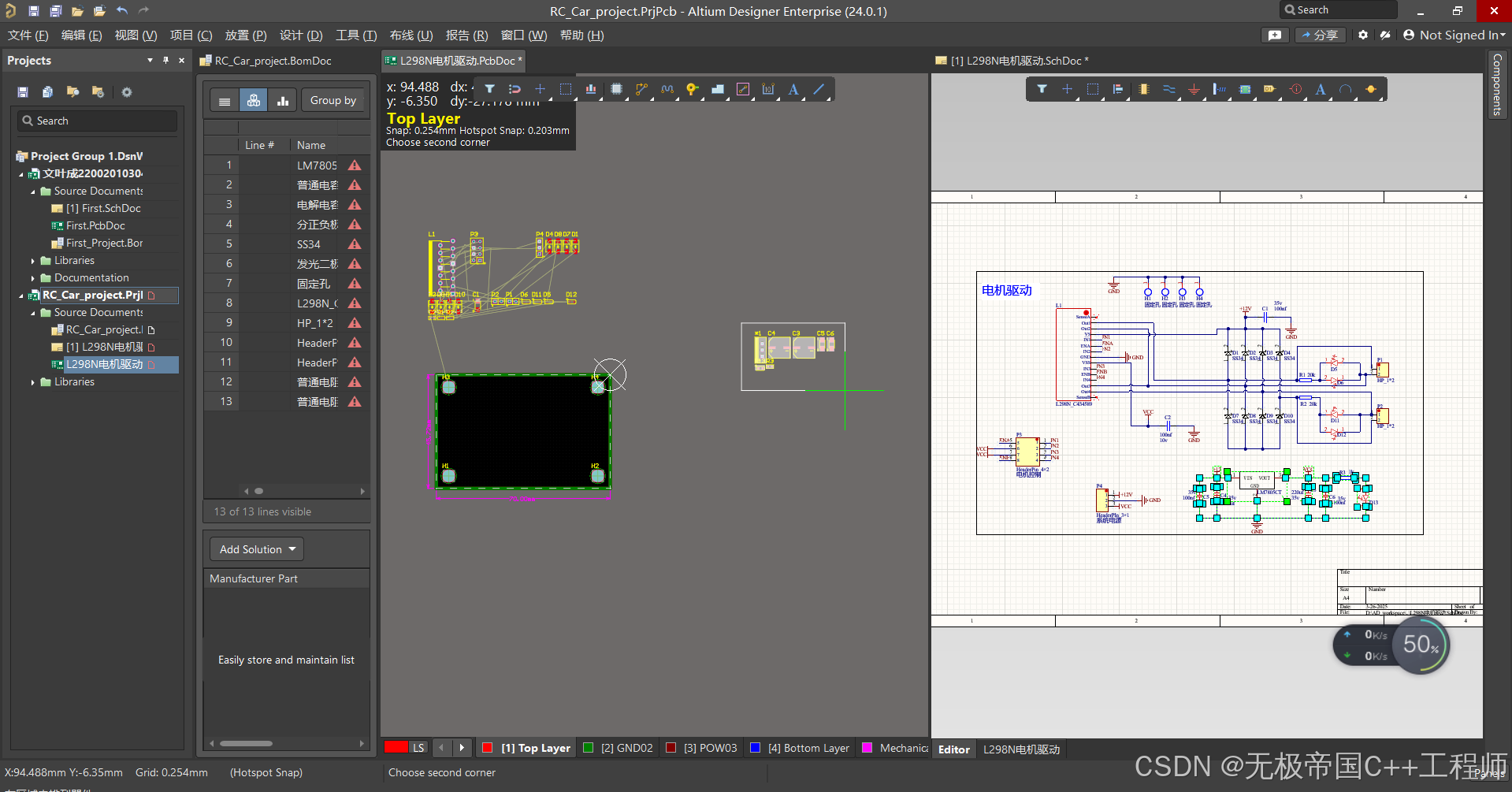Open the Add Solution dropdown
This screenshot has width=1512, height=792.
click(257, 549)
